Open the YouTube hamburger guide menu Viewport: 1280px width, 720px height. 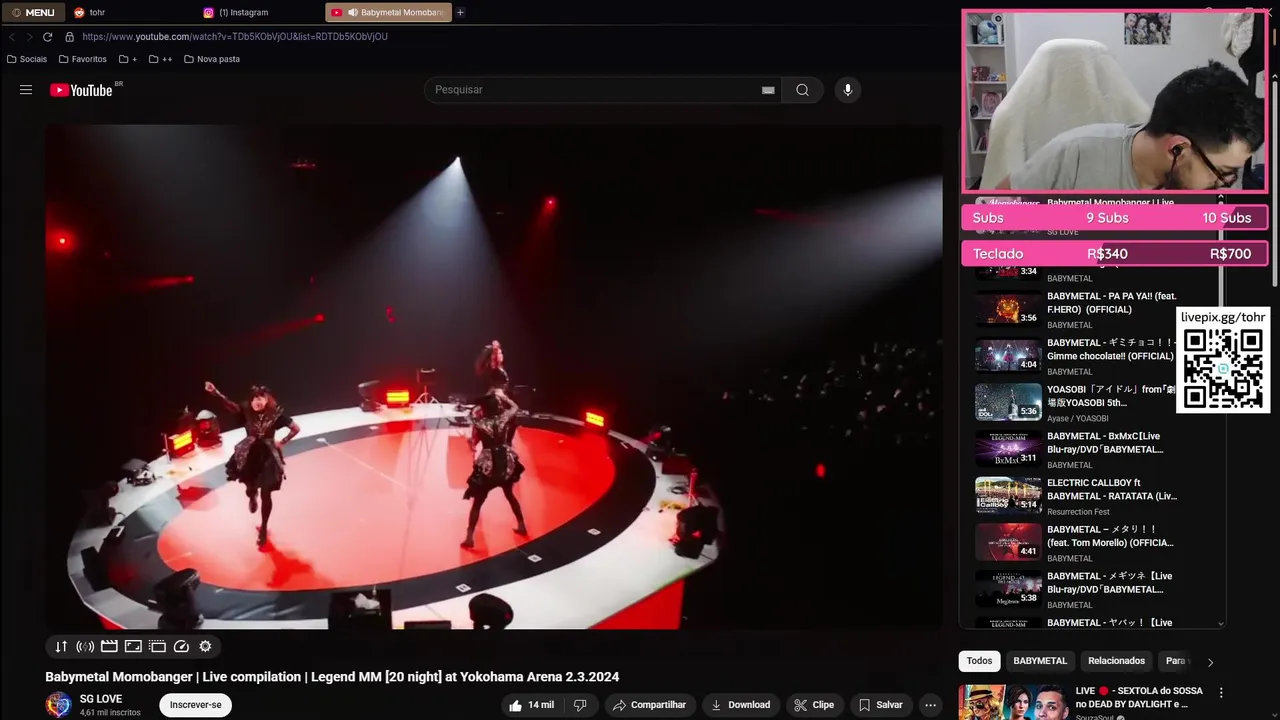click(x=26, y=90)
